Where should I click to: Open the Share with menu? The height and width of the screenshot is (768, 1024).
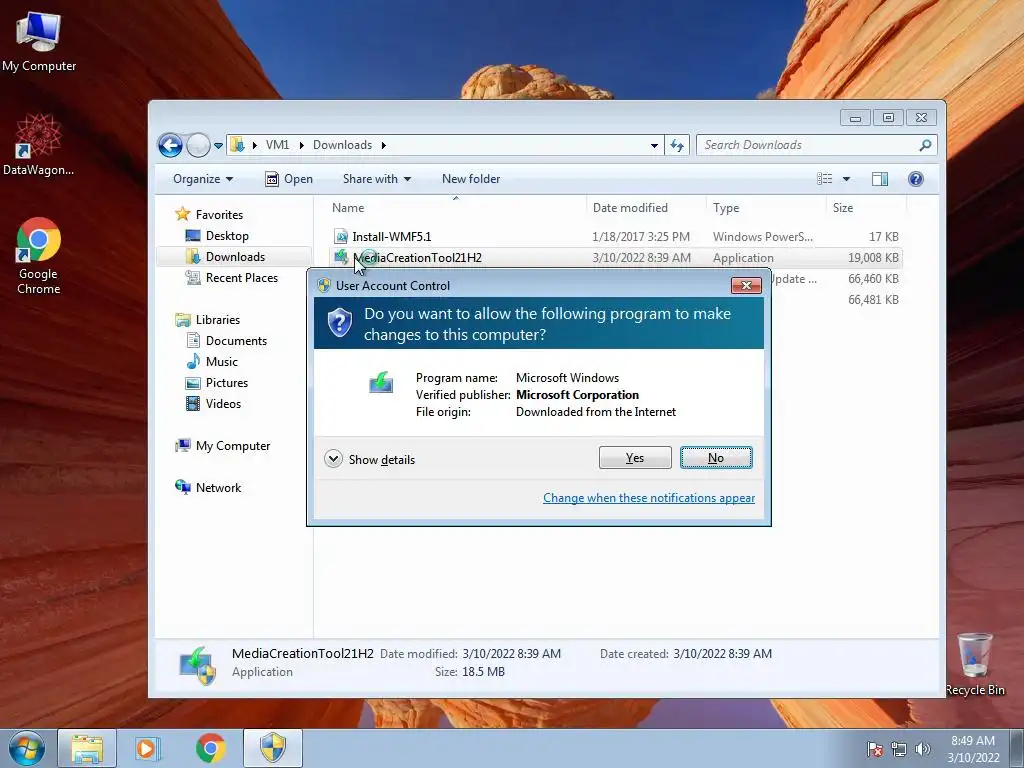(x=377, y=179)
